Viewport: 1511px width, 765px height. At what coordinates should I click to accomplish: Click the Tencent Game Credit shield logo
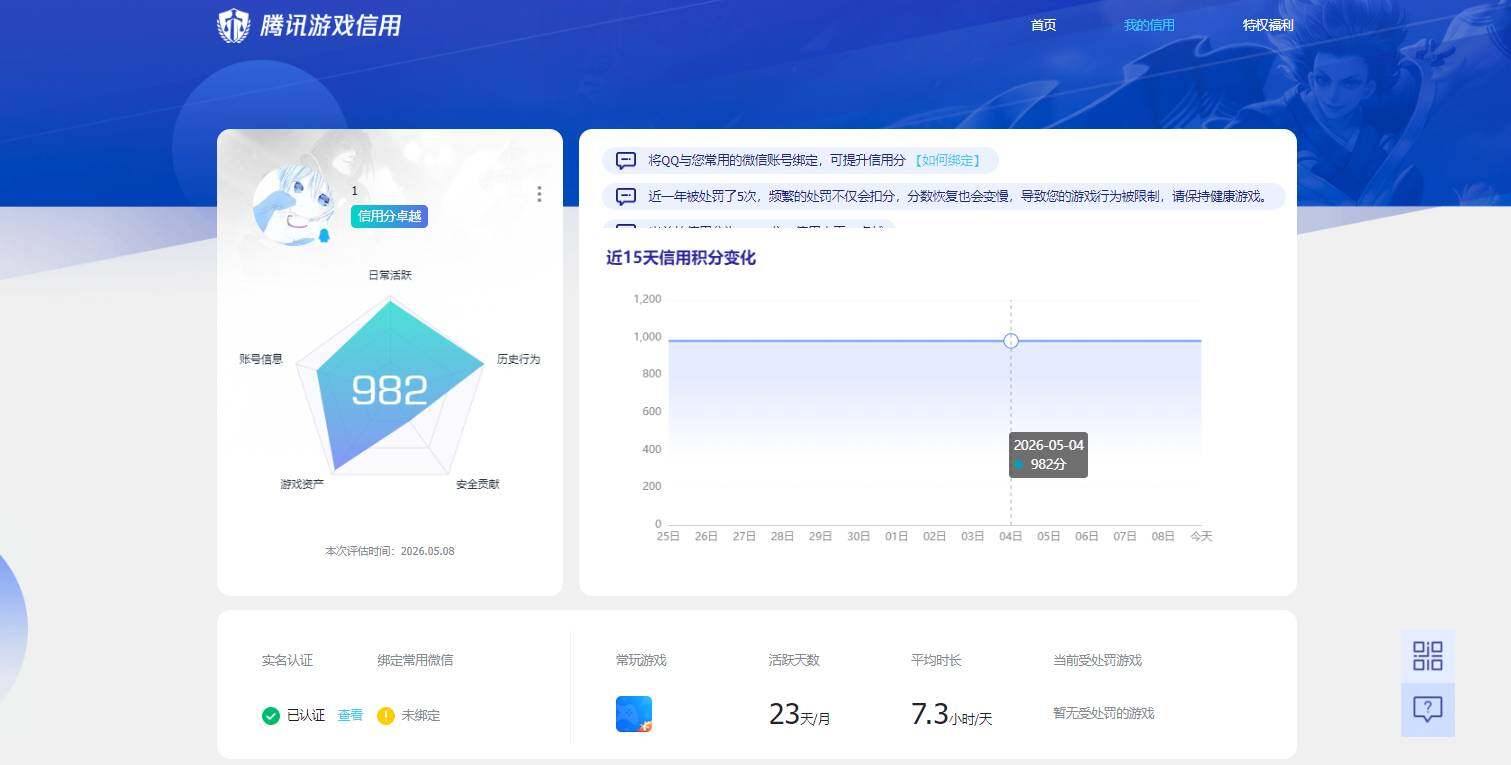coord(233,25)
